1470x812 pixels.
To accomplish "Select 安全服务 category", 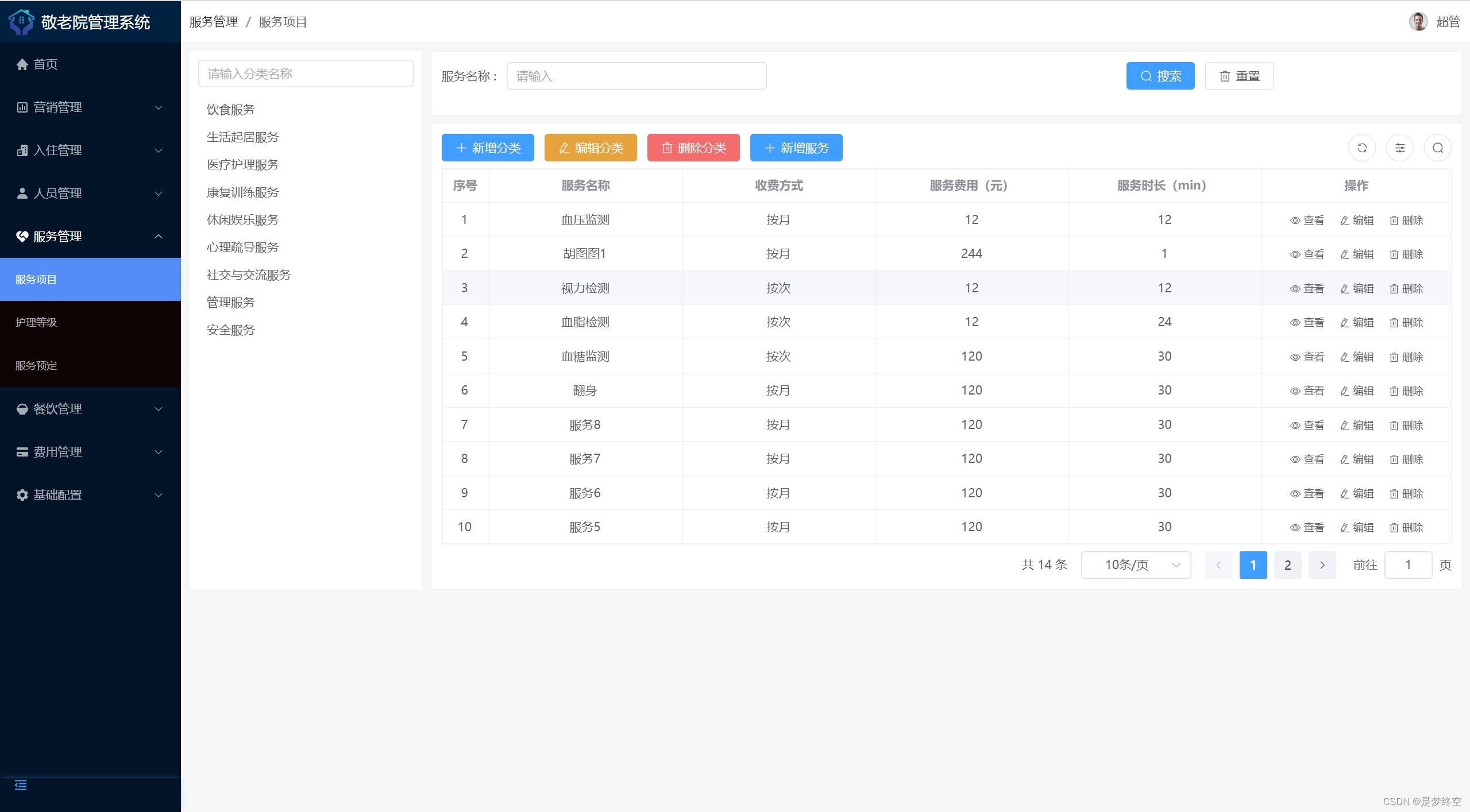I will point(230,330).
